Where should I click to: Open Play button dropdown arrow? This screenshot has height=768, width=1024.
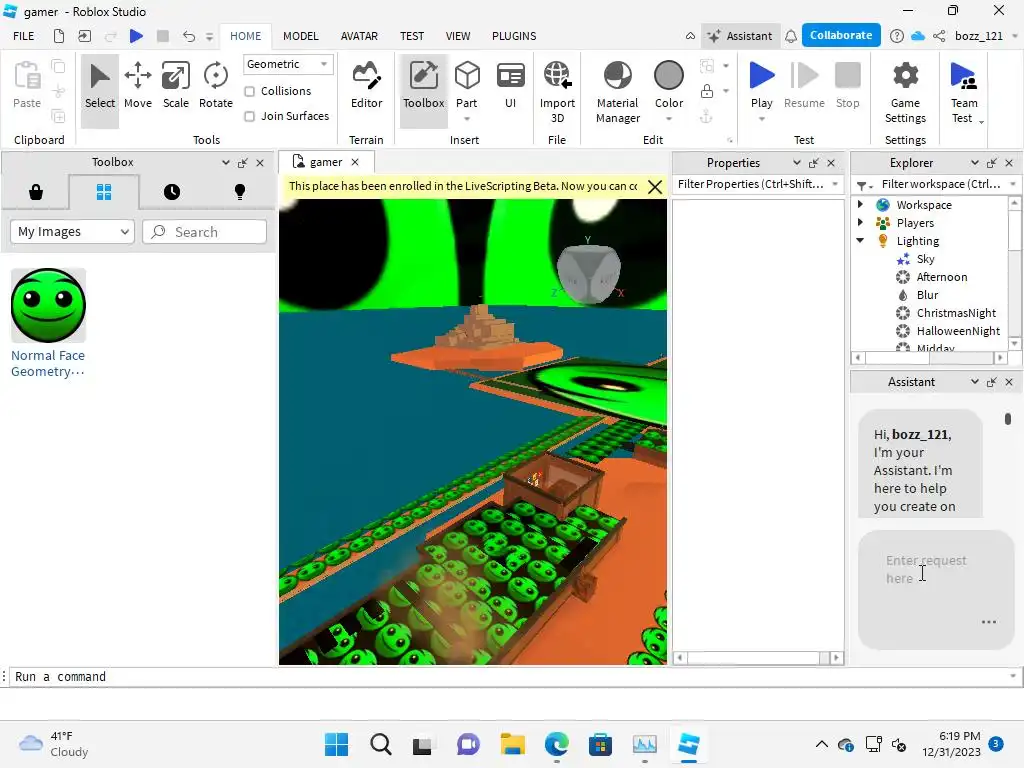[x=761, y=119]
